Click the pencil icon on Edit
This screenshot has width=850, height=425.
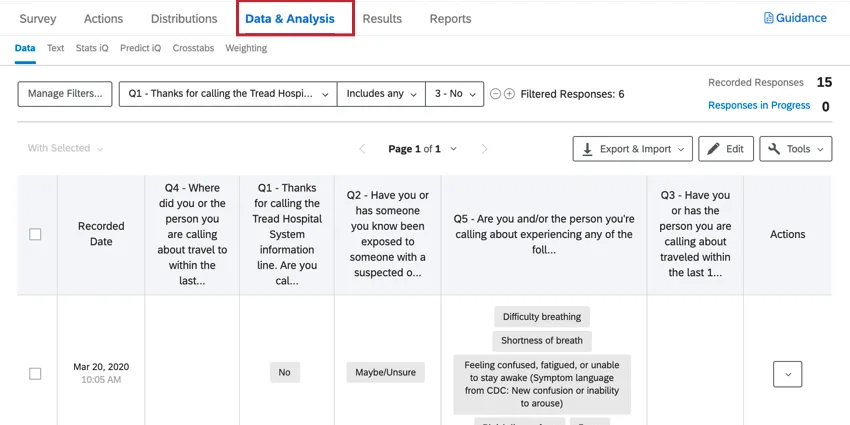(x=713, y=149)
